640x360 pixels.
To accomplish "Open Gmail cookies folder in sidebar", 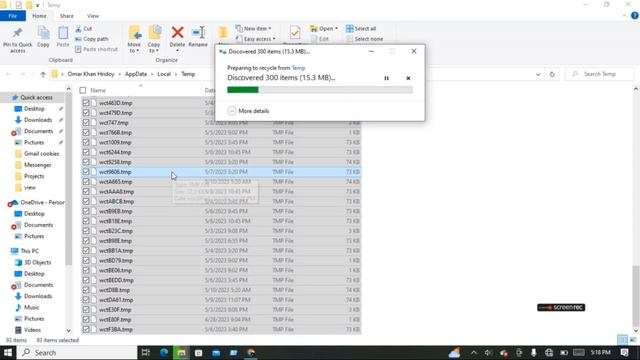I will click(41, 154).
